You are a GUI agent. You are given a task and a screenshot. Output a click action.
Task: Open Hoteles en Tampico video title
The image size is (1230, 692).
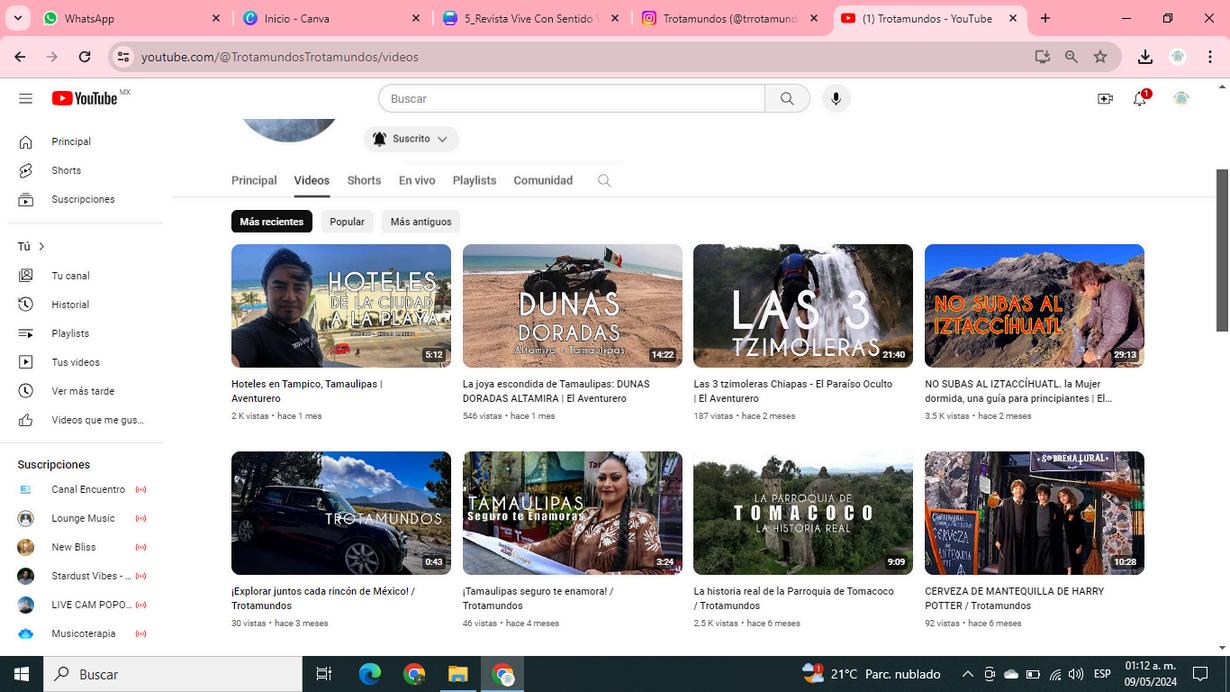tap(307, 391)
